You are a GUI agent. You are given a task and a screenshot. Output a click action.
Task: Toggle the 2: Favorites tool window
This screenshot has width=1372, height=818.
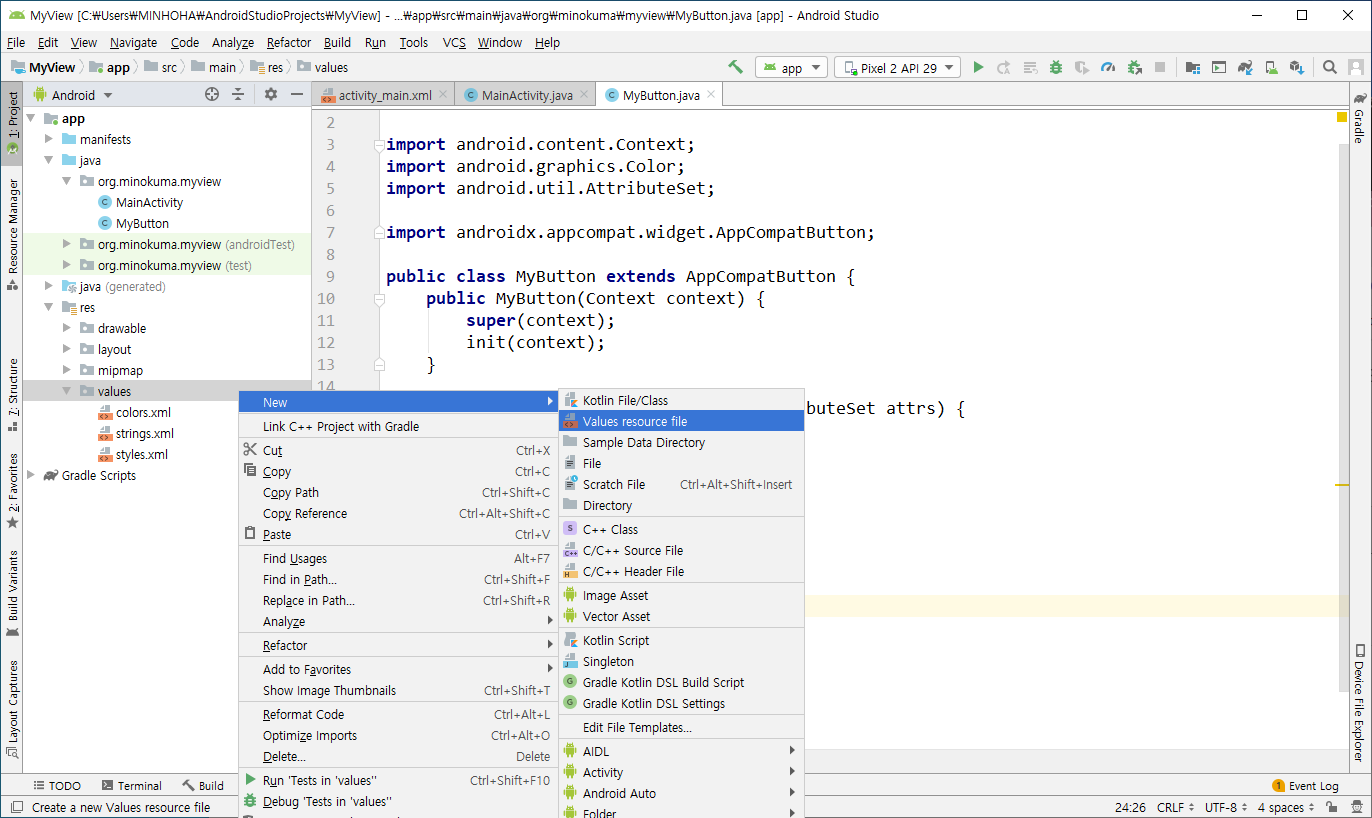point(12,489)
